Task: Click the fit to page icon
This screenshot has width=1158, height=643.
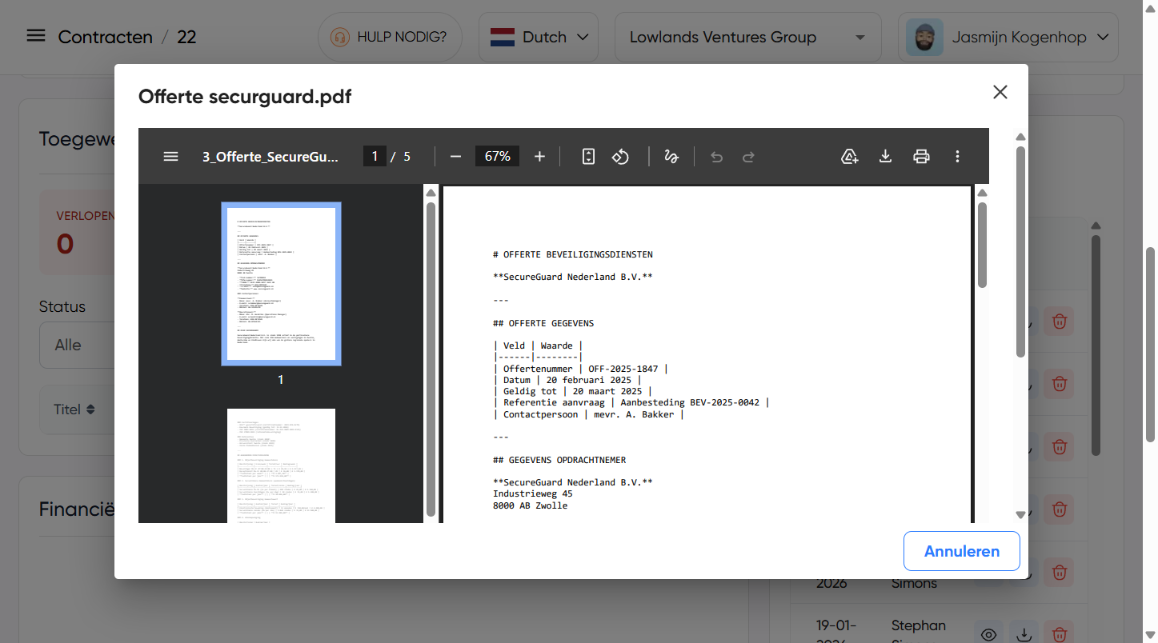Action: coord(588,156)
